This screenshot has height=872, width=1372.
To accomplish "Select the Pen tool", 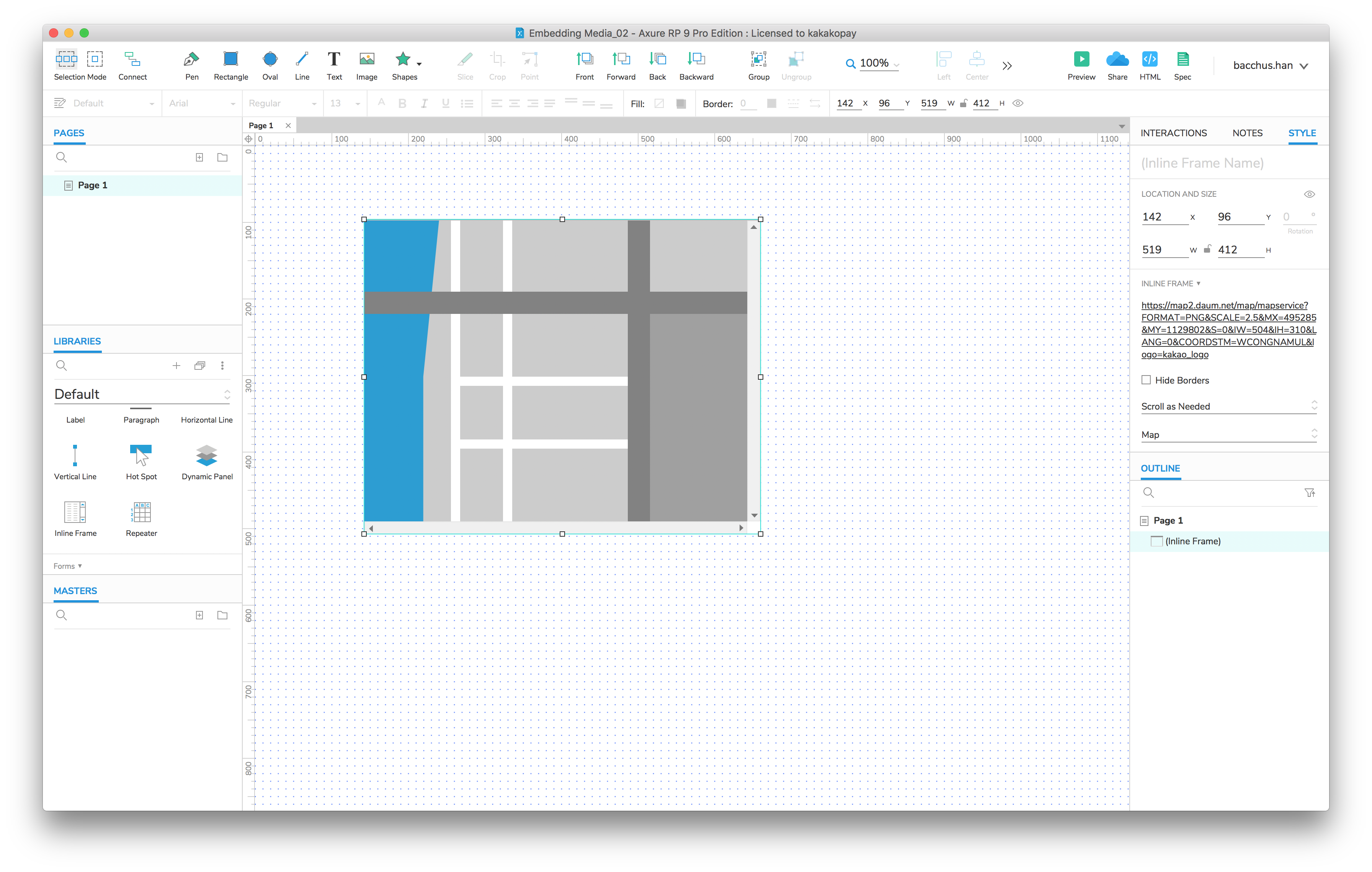I will coord(191,59).
